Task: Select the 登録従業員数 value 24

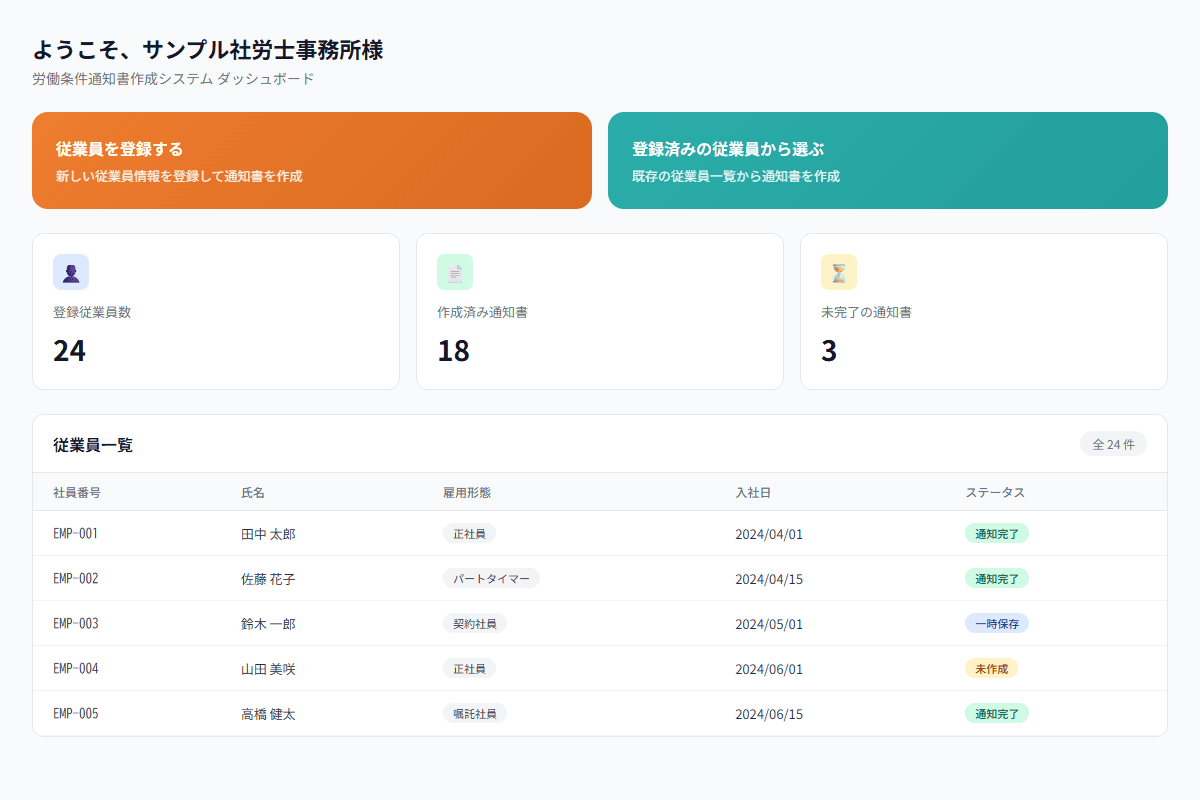Action: 70,351
